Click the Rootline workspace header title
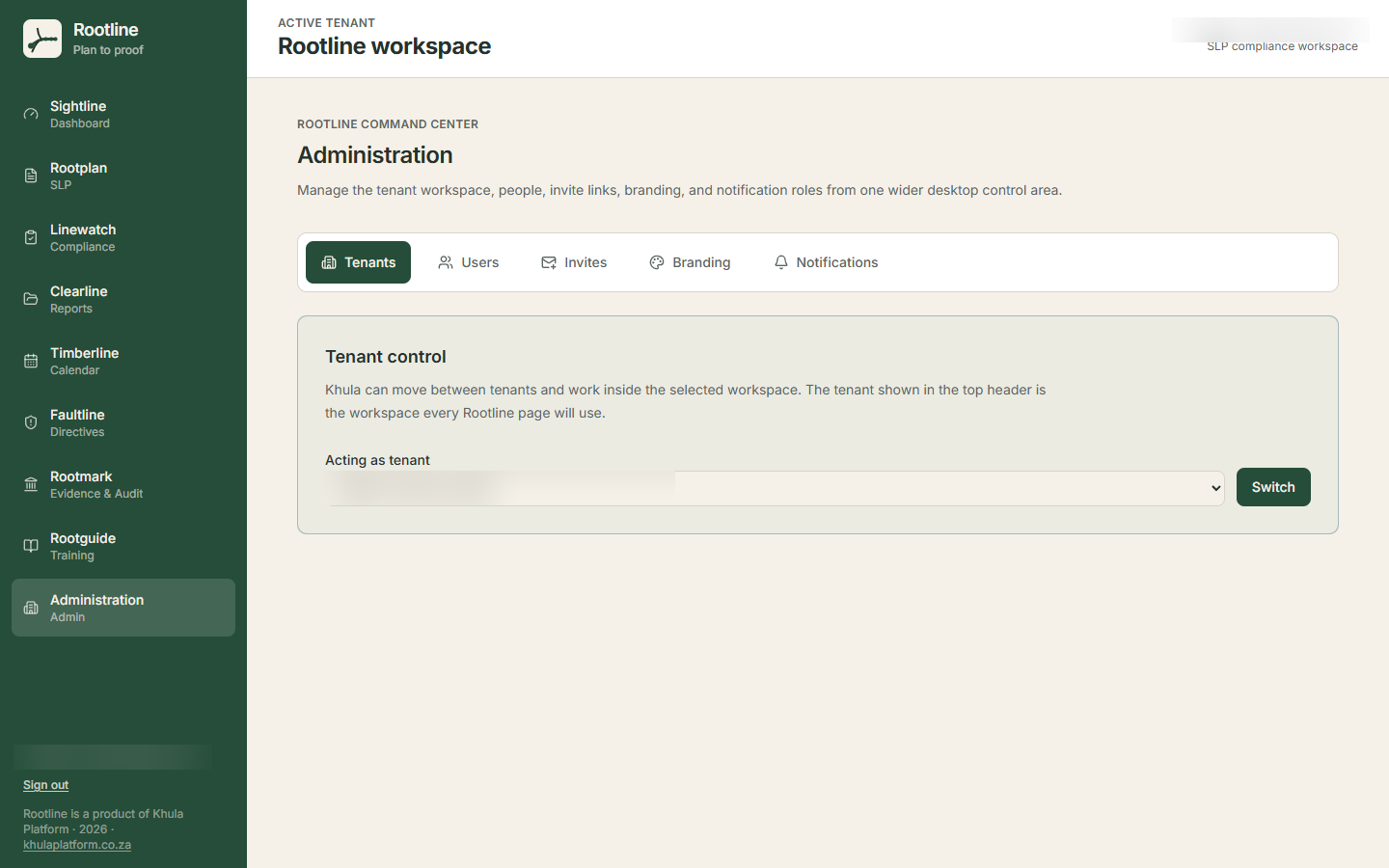Screen dimensions: 1389x868 (x=384, y=46)
